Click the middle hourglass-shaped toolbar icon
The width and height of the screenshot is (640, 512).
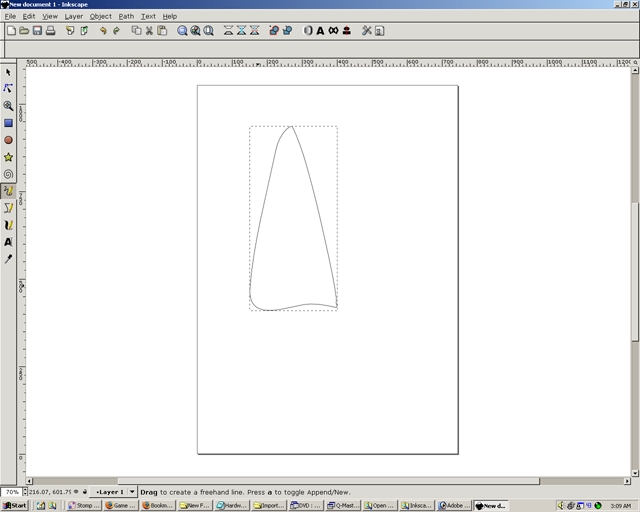tap(242, 31)
